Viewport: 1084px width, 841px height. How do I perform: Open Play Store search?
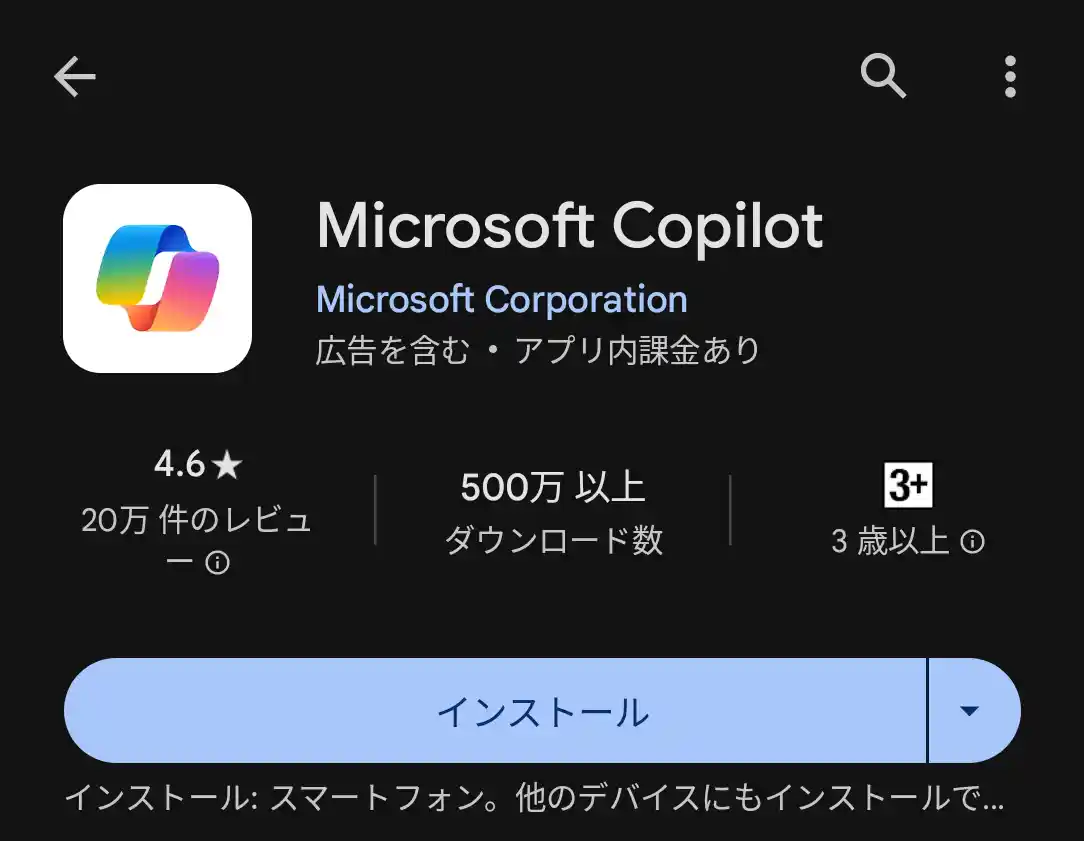(884, 76)
